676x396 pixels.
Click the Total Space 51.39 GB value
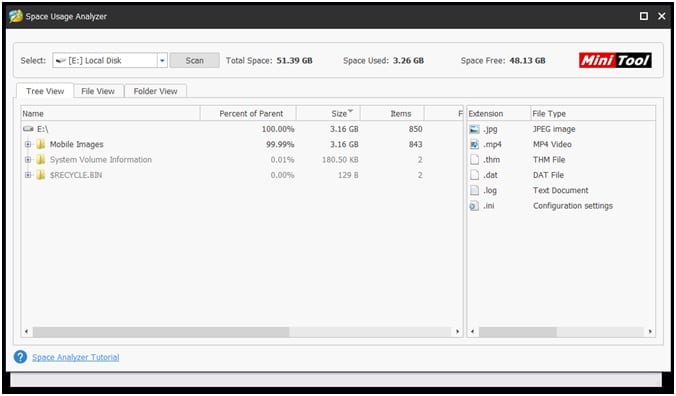tap(294, 60)
